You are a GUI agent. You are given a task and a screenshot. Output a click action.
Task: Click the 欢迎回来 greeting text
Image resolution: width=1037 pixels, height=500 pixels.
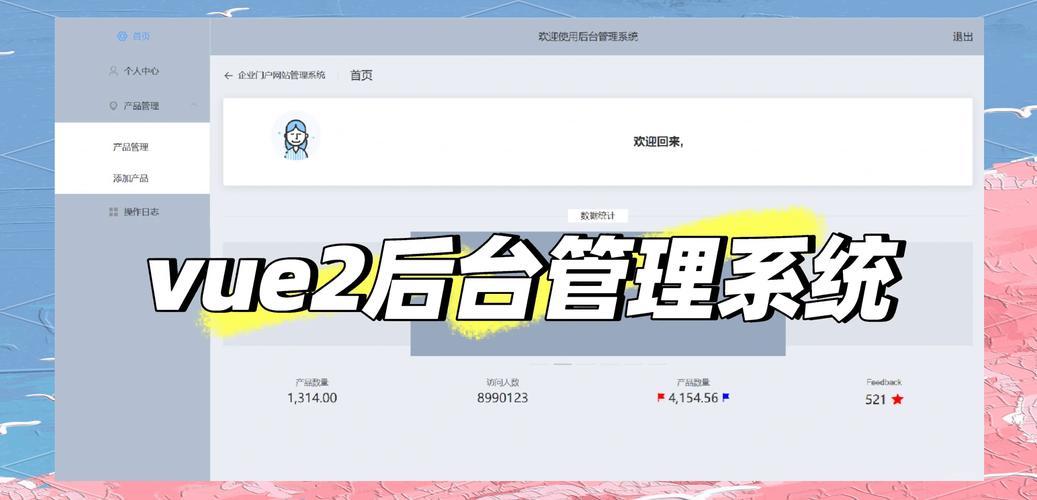click(x=658, y=142)
